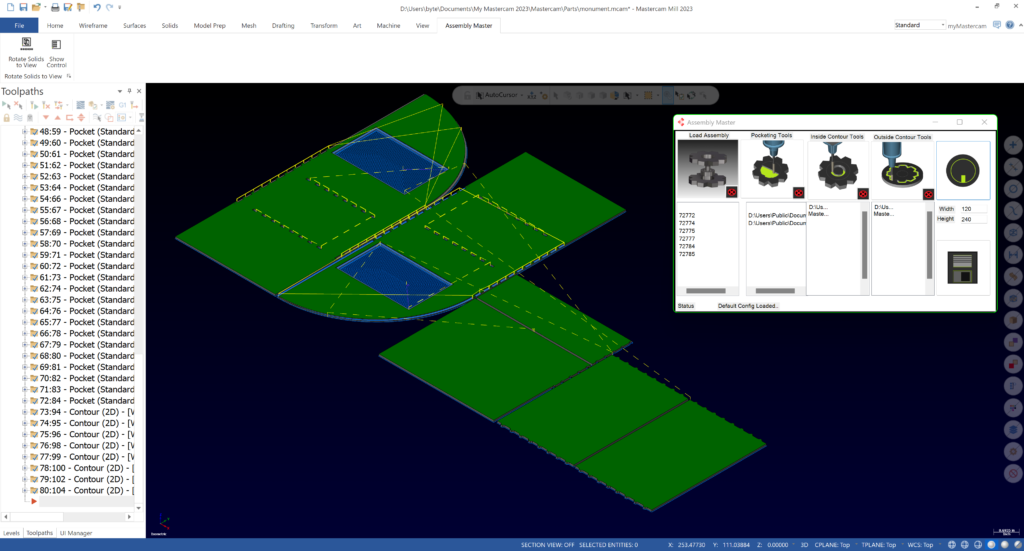Click the Load Assembly image button

(707, 168)
